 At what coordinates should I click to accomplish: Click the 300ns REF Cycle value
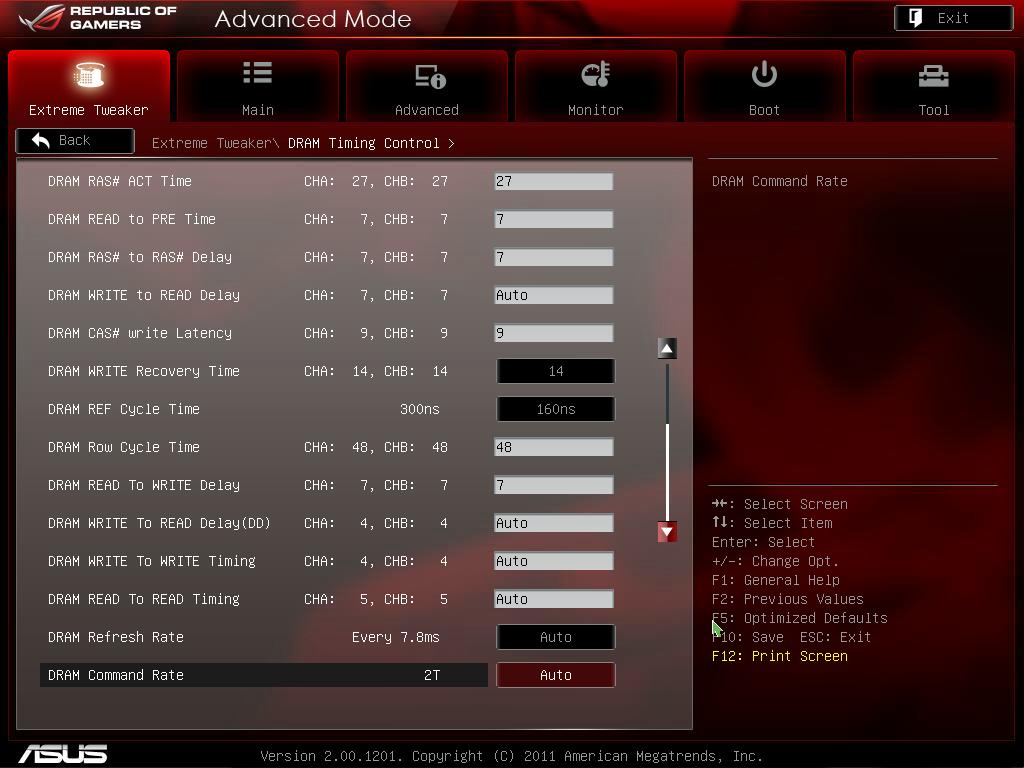pyautogui.click(x=419, y=409)
